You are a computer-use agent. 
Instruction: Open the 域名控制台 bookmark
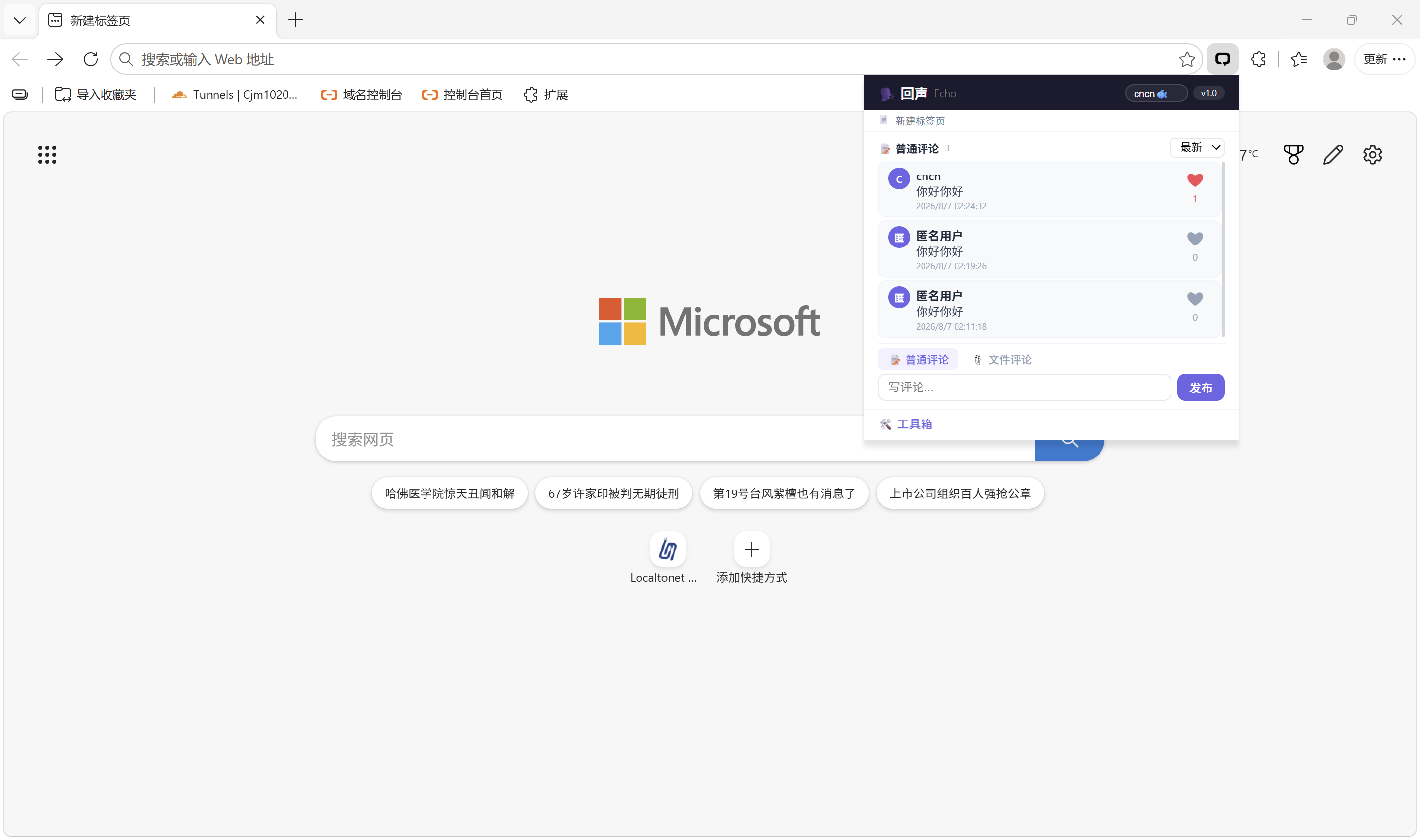(x=361, y=94)
